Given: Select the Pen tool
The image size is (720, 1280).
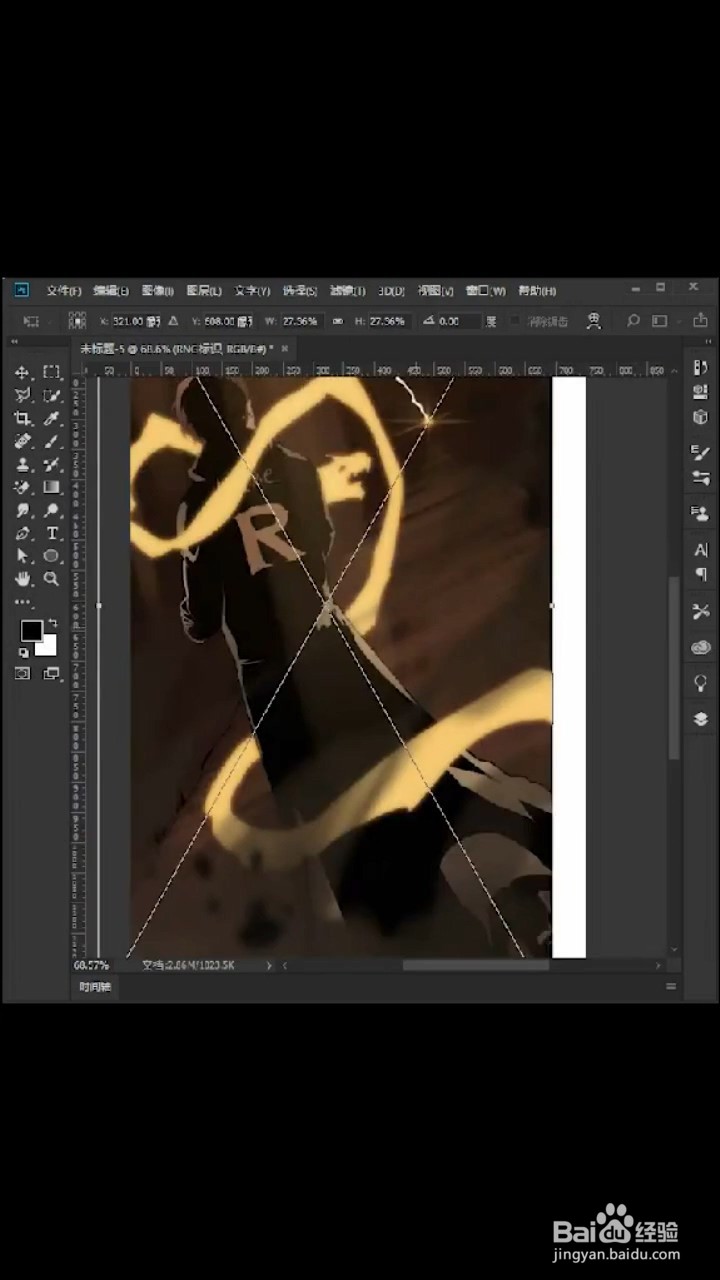Looking at the screenshot, I should click(x=22, y=533).
